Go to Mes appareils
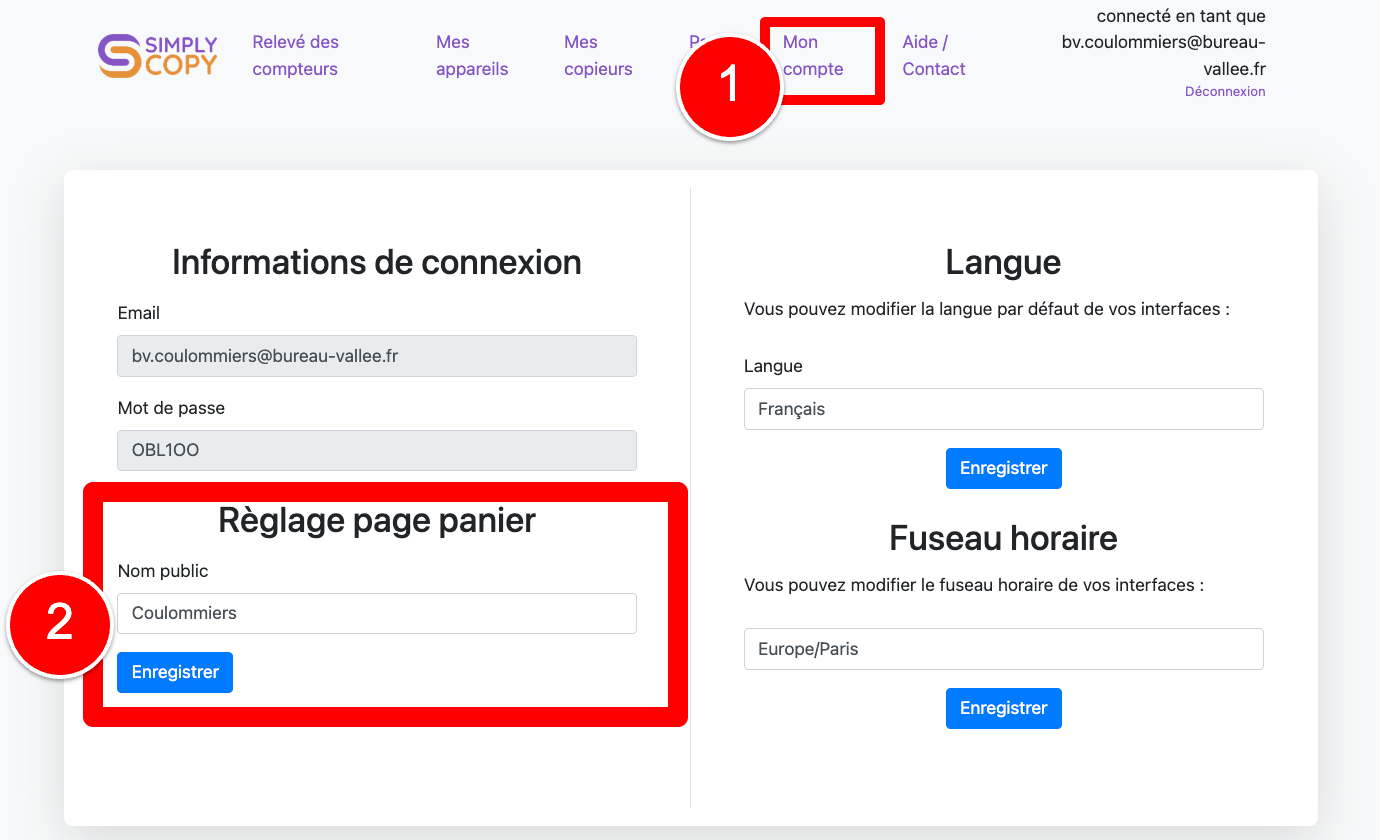 tap(472, 56)
